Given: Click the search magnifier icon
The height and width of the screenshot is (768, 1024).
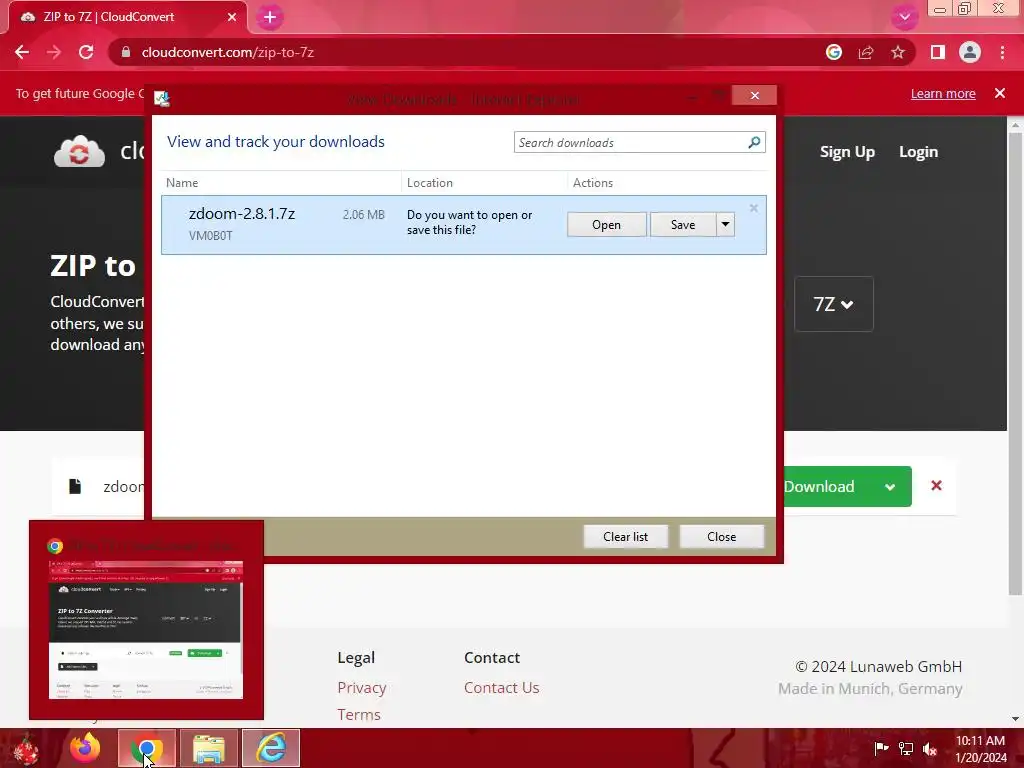Looking at the screenshot, I should [754, 142].
